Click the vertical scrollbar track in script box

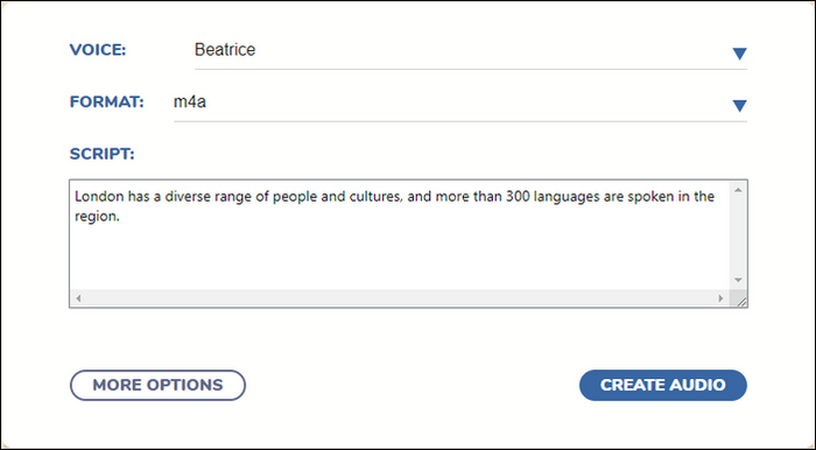pyautogui.click(x=738, y=235)
